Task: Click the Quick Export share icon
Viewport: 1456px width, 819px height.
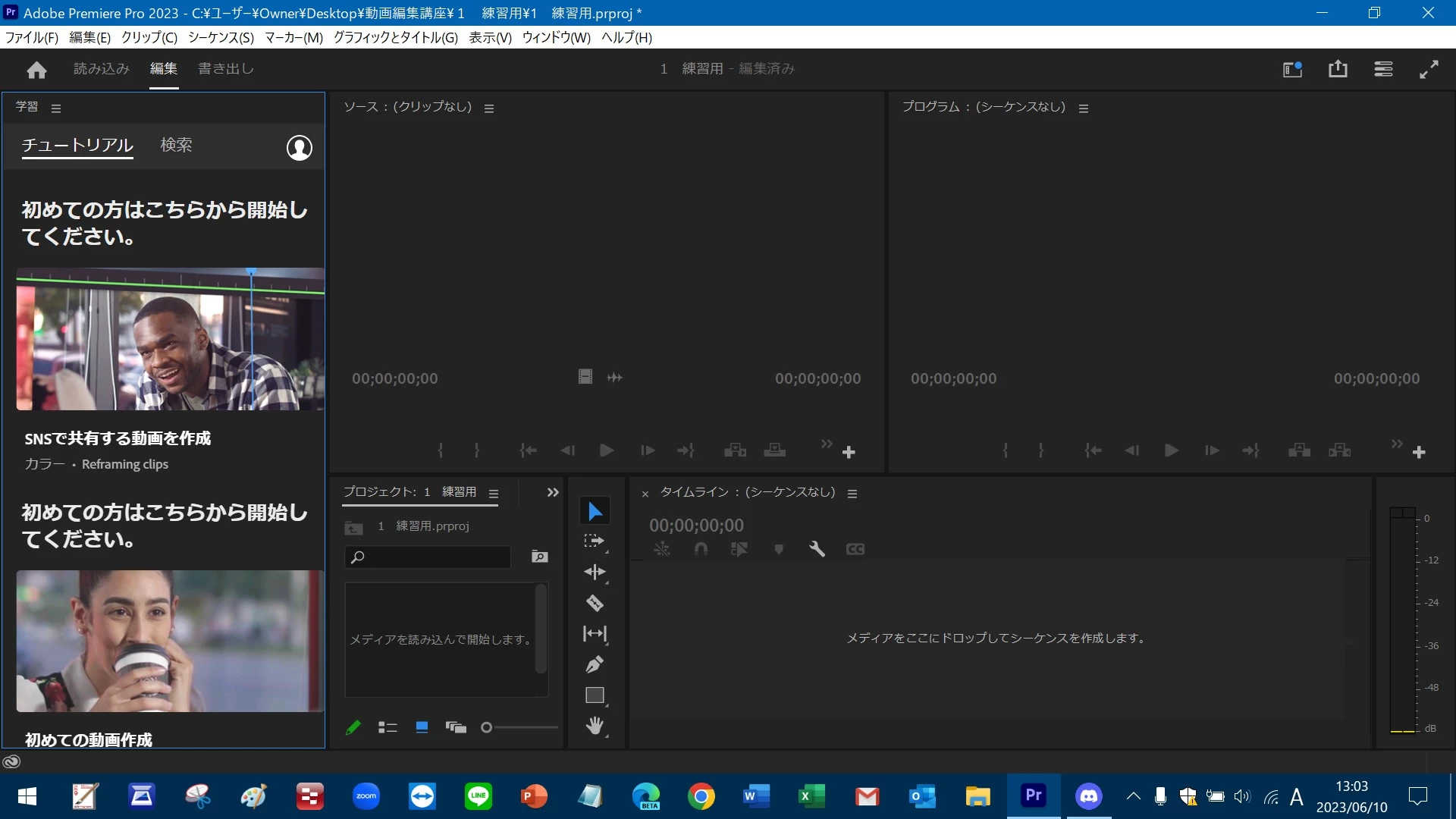Action: pyautogui.click(x=1338, y=69)
